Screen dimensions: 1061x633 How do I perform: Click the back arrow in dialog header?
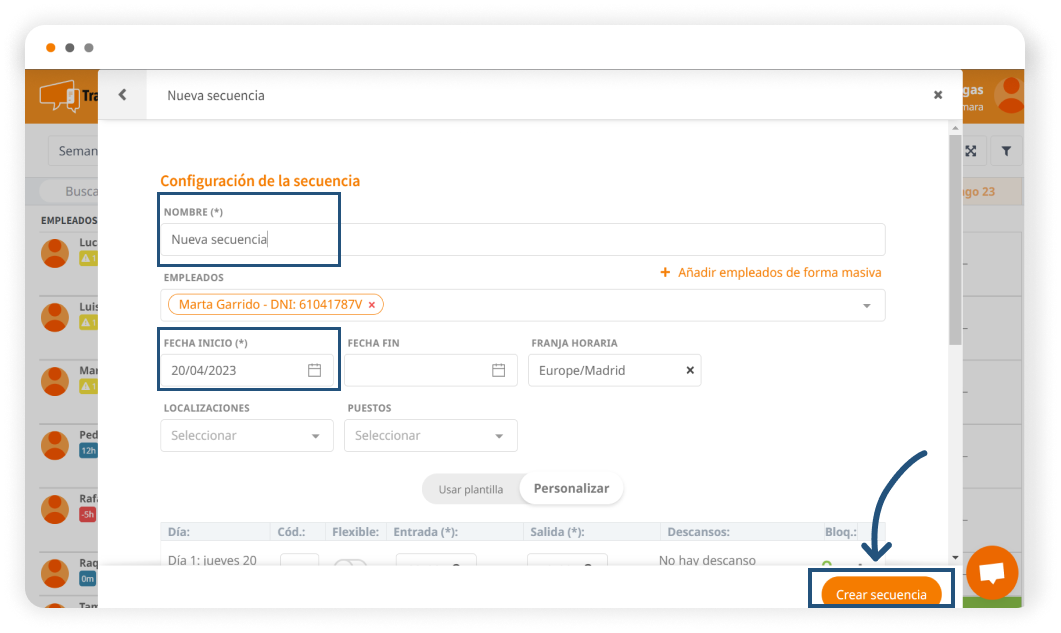[122, 95]
